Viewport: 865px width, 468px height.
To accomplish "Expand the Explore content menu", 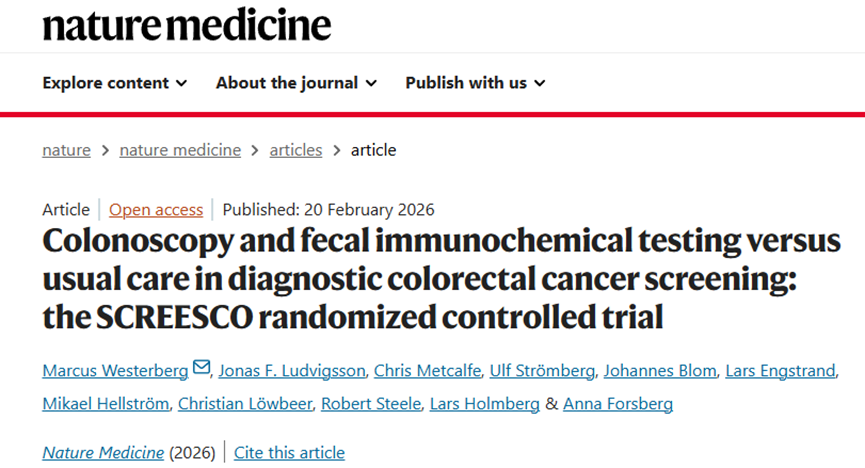I will point(114,83).
